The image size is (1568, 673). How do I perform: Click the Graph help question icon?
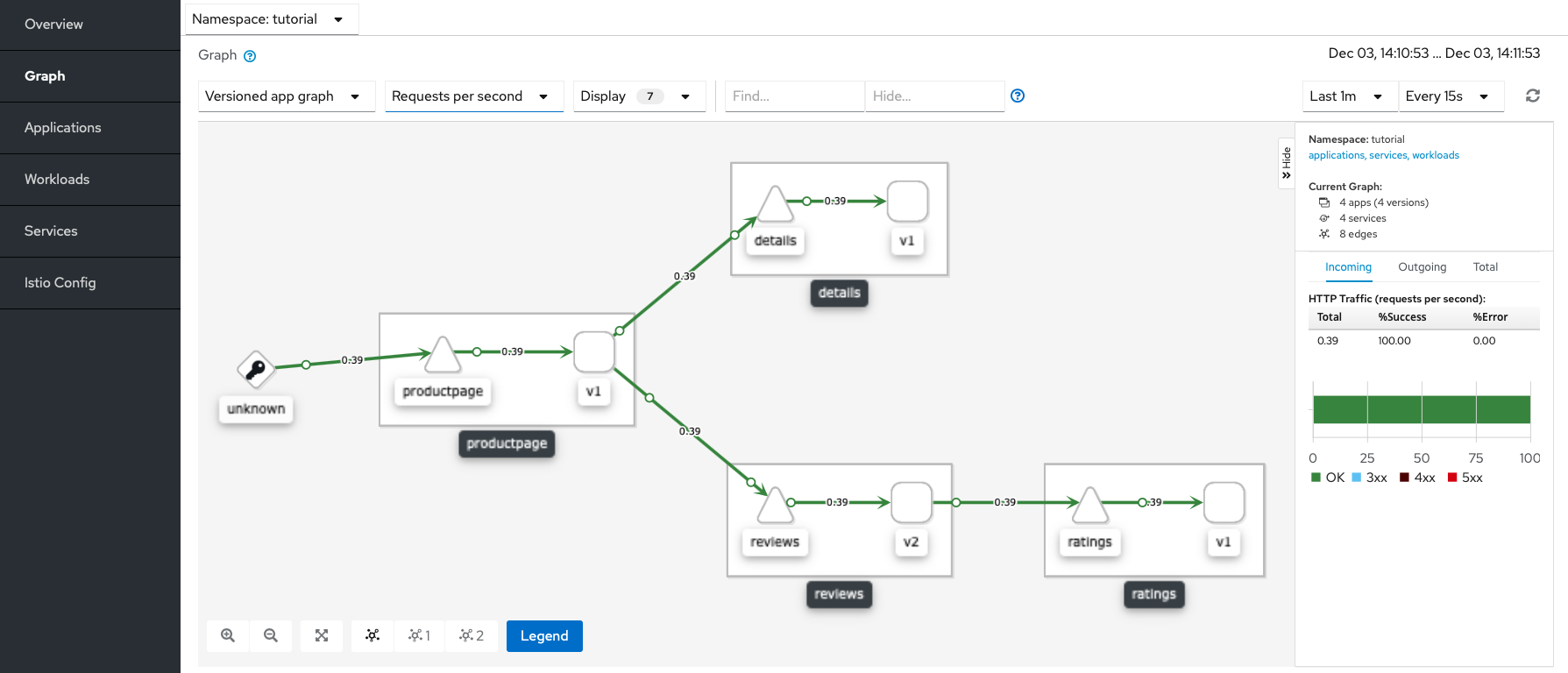[x=250, y=56]
